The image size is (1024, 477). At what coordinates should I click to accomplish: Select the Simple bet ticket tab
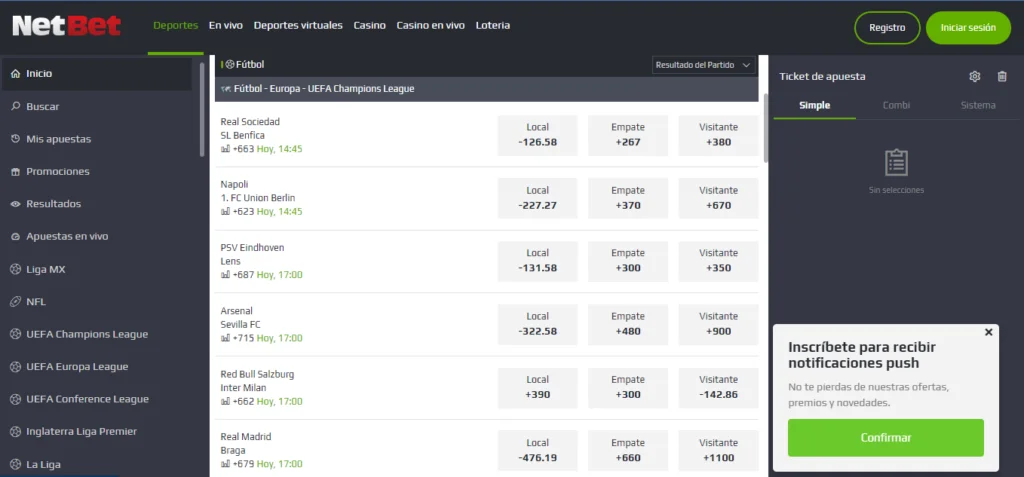[x=814, y=105]
